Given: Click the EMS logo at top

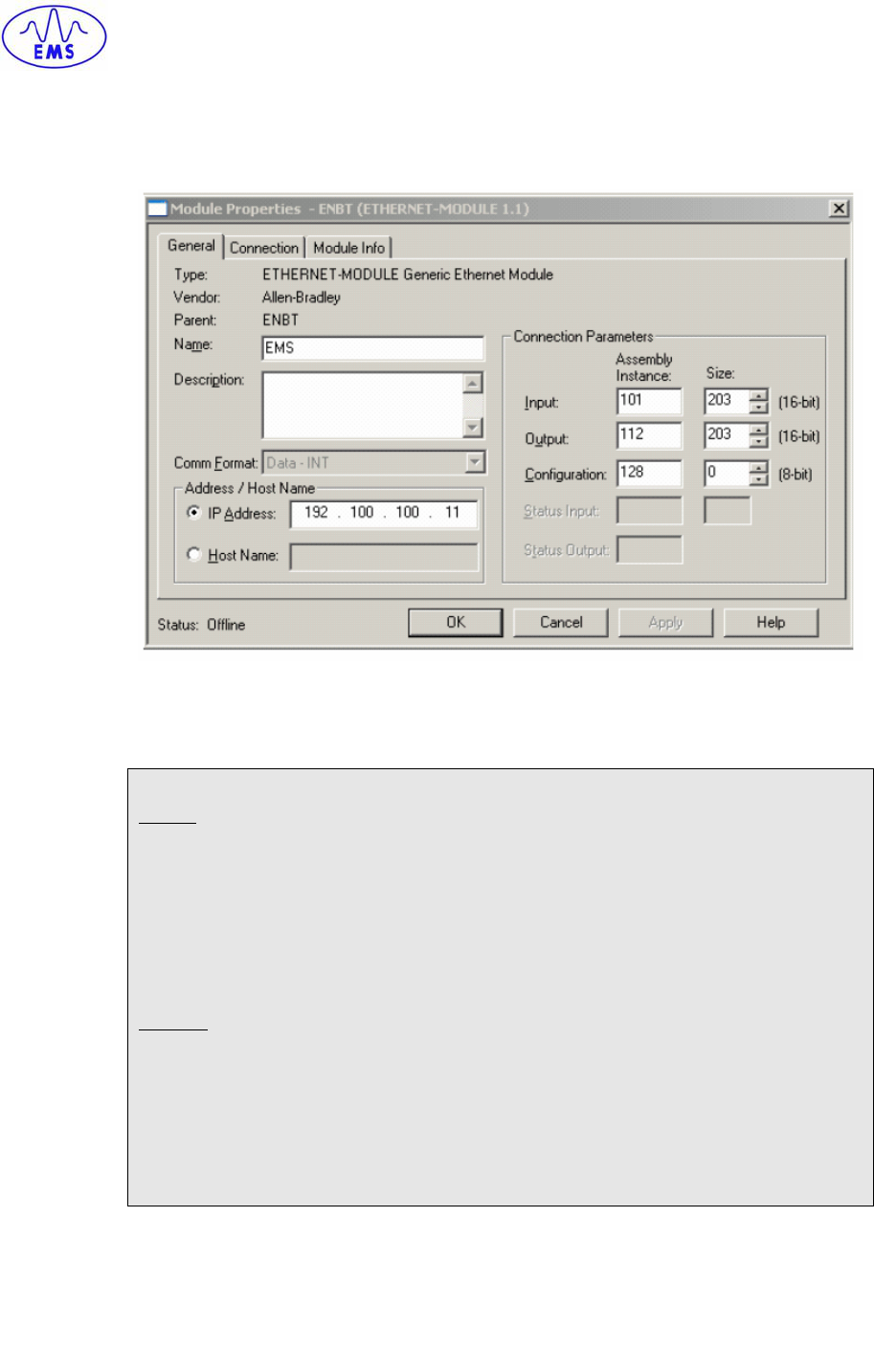Looking at the screenshot, I should click(x=55, y=37).
